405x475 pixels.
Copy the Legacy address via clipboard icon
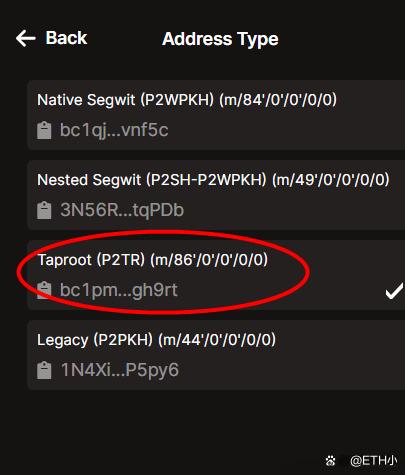tap(44, 370)
